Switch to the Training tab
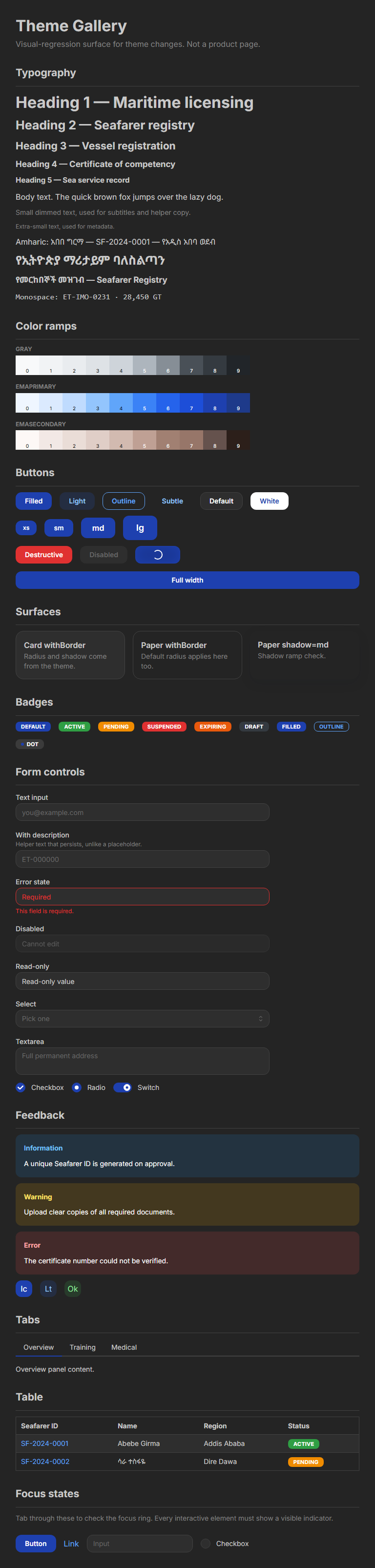Viewport: 375px width, 1568px height. 83,1347
